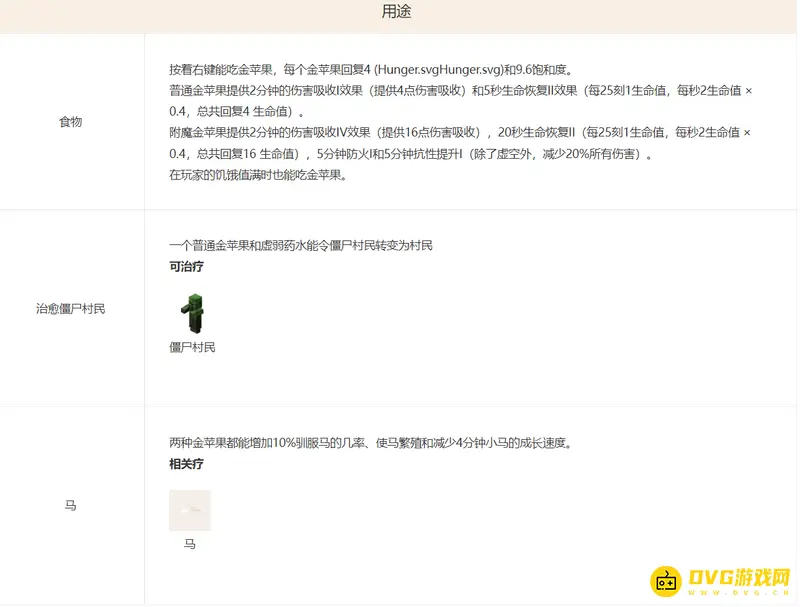
Task: Click the 可治疗 bold heading
Action: [x=188, y=267]
